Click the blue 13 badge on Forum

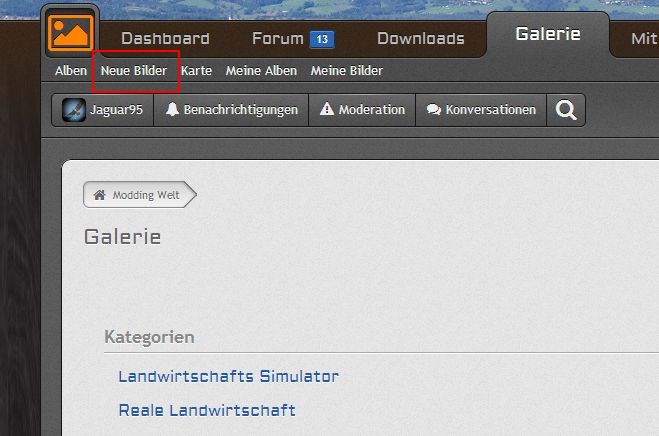click(321, 40)
